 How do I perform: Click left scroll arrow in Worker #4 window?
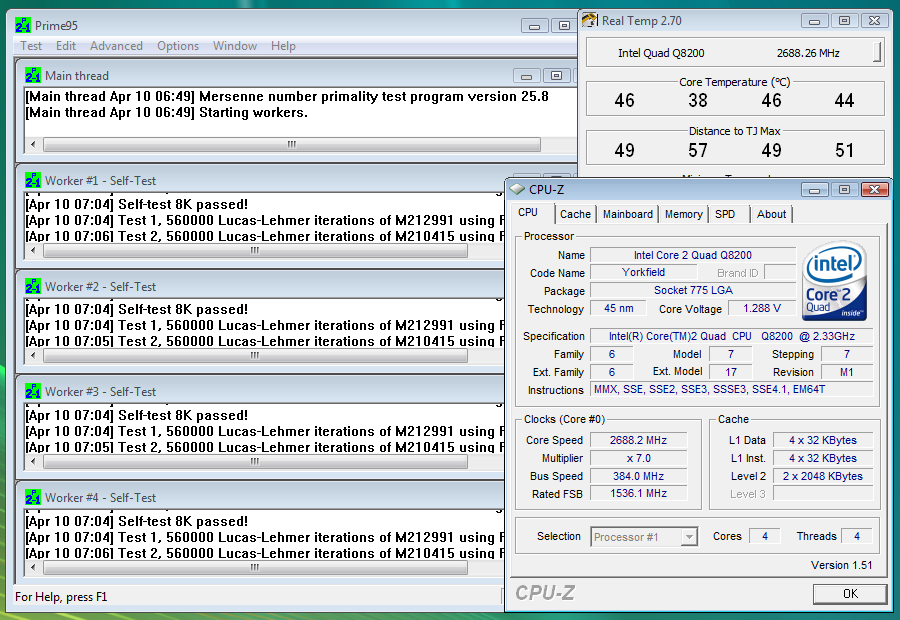click(x=33, y=567)
